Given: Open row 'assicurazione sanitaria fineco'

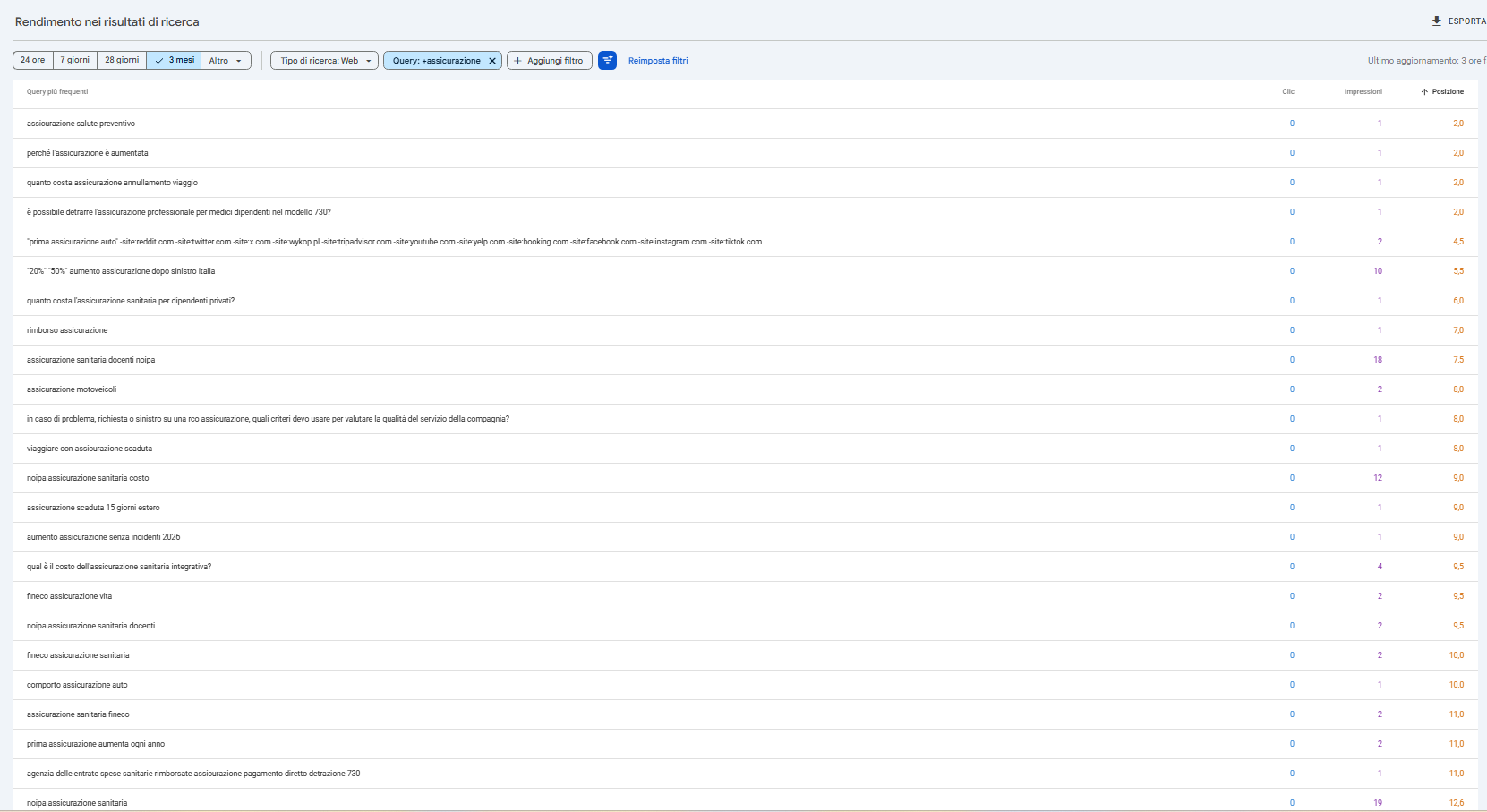Looking at the screenshot, I should point(745,714).
